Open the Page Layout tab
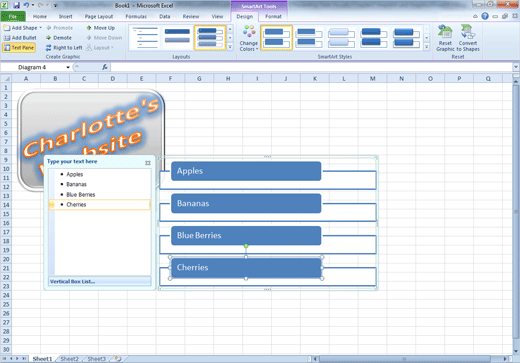Viewport: 520px width, 363px height. [x=99, y=16]
